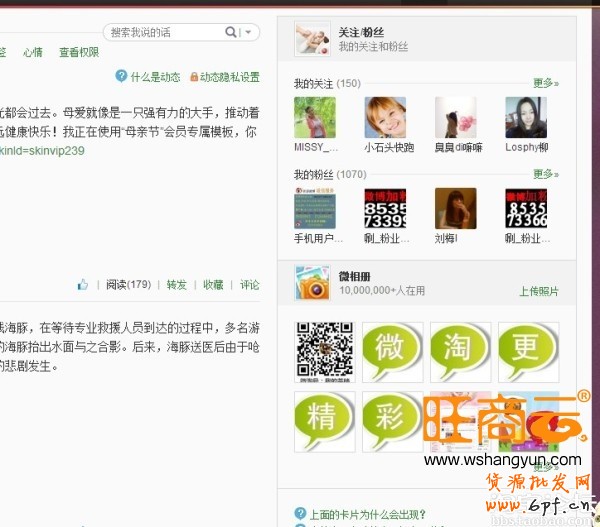This screenshot has height=527, width=600.
Task: Click the QR code image
Action: (323, 350)
